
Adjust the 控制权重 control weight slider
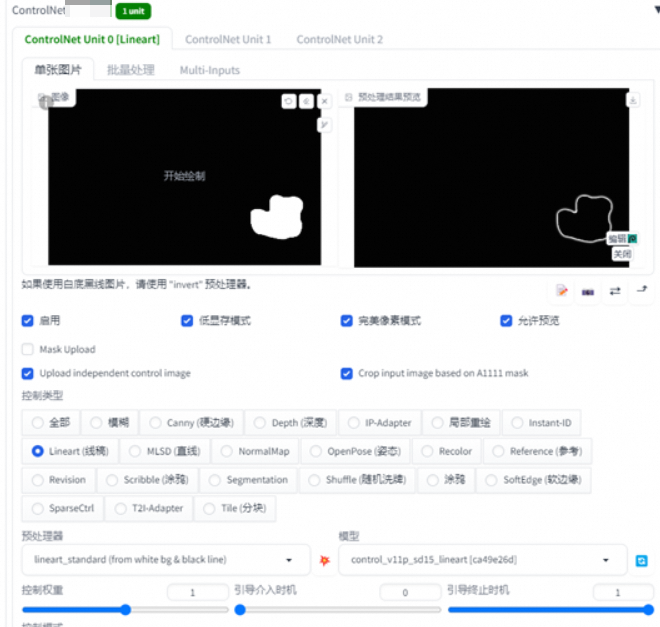pyautogui.click(x=125, y=609)
